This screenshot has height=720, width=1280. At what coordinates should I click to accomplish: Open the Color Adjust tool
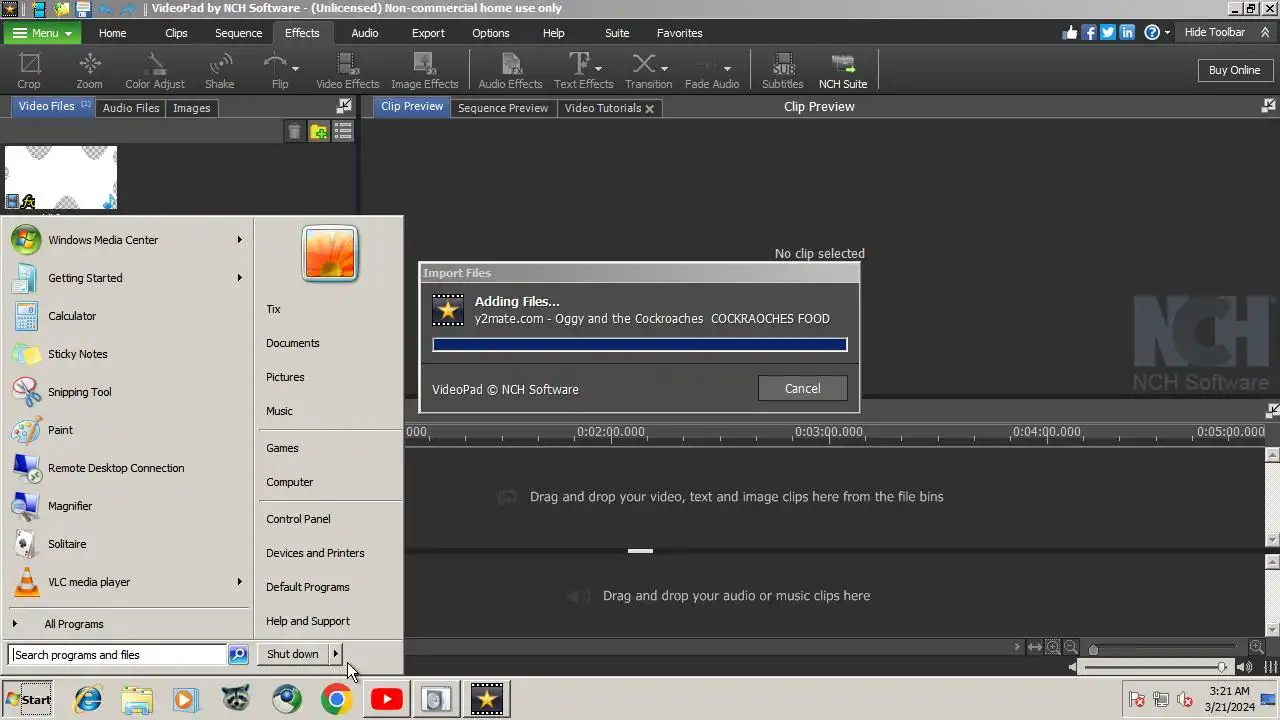[x=155, y=71]
